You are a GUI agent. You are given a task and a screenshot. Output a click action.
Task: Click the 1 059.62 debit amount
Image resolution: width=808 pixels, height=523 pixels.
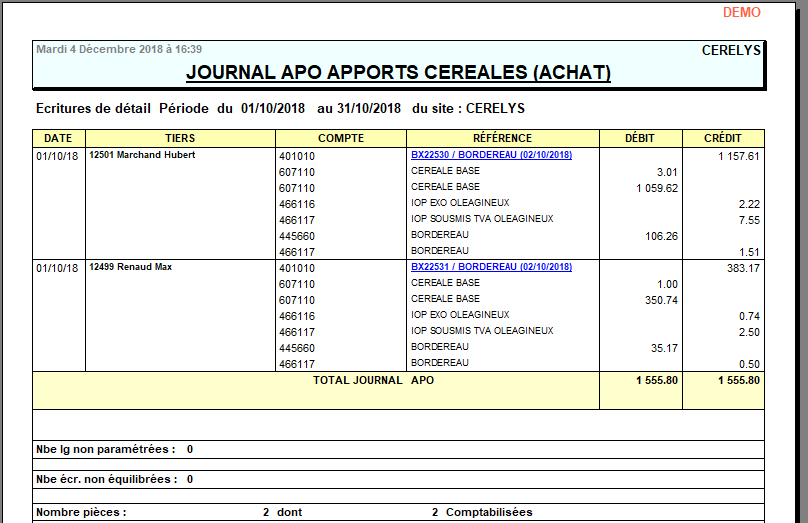656,188
